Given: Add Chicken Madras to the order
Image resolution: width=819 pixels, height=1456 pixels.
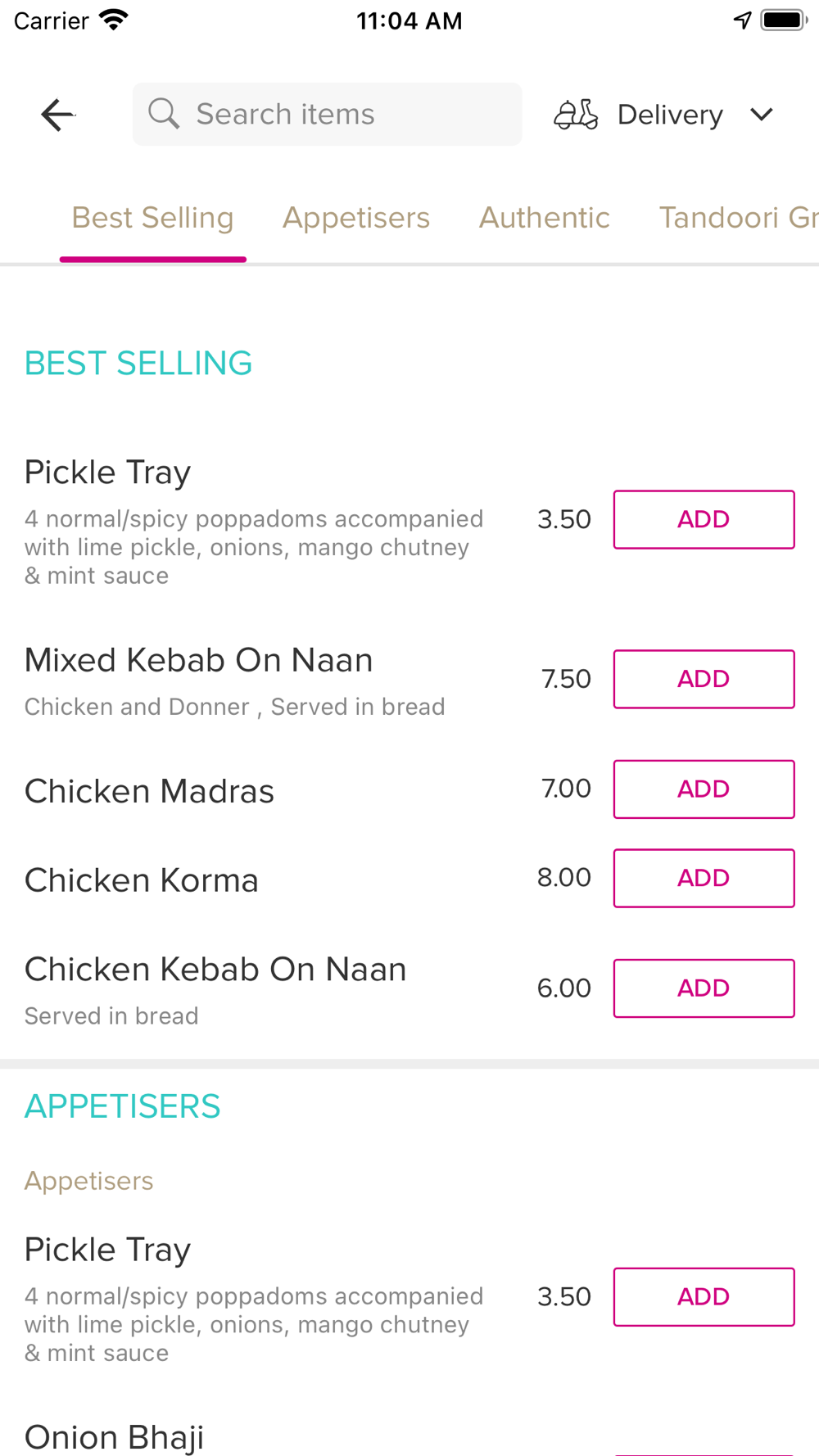Looking at the screenshot, I should click(704, 789).
